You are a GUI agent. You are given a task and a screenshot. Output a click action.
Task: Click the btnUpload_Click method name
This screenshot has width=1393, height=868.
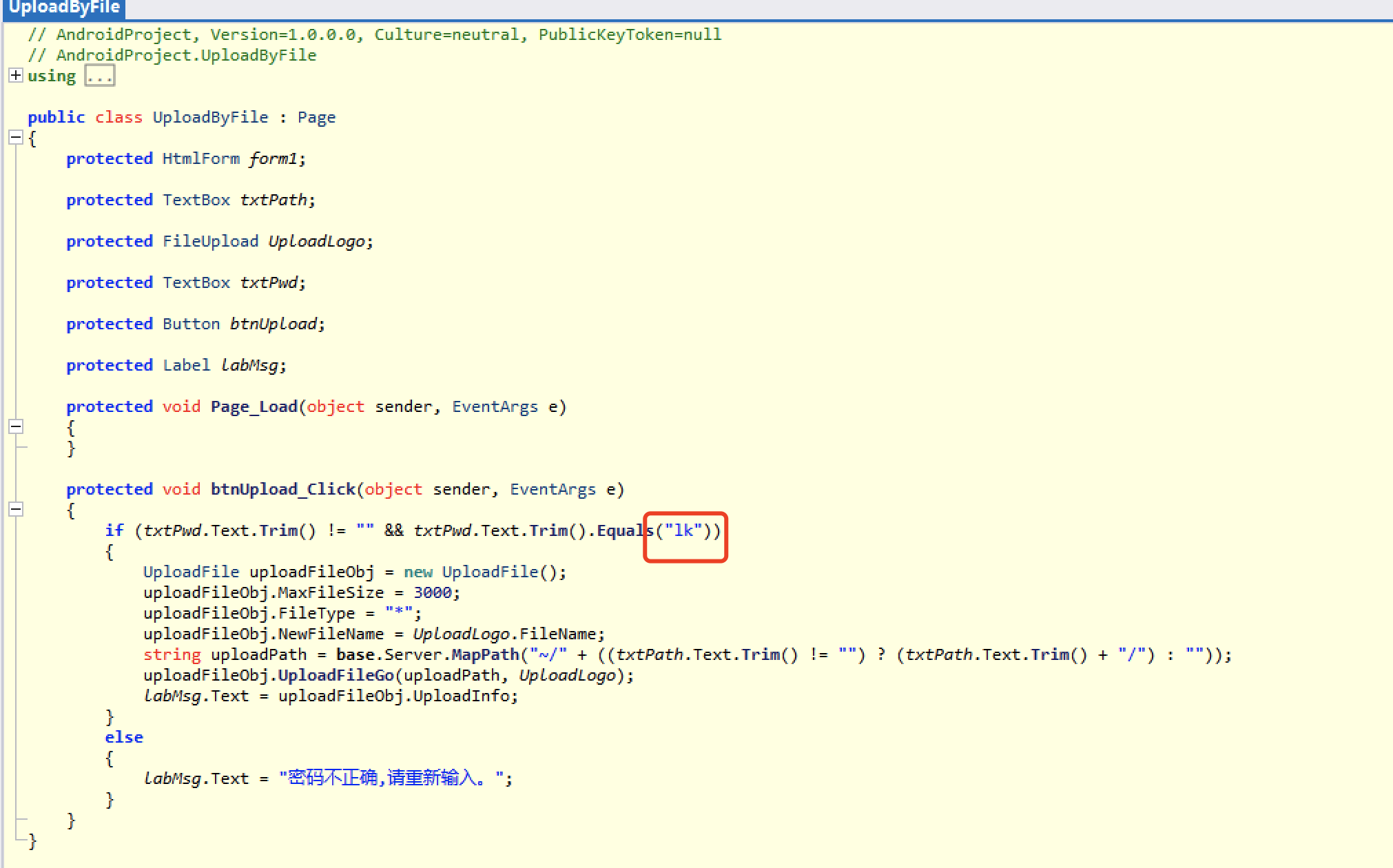point(282,489)
